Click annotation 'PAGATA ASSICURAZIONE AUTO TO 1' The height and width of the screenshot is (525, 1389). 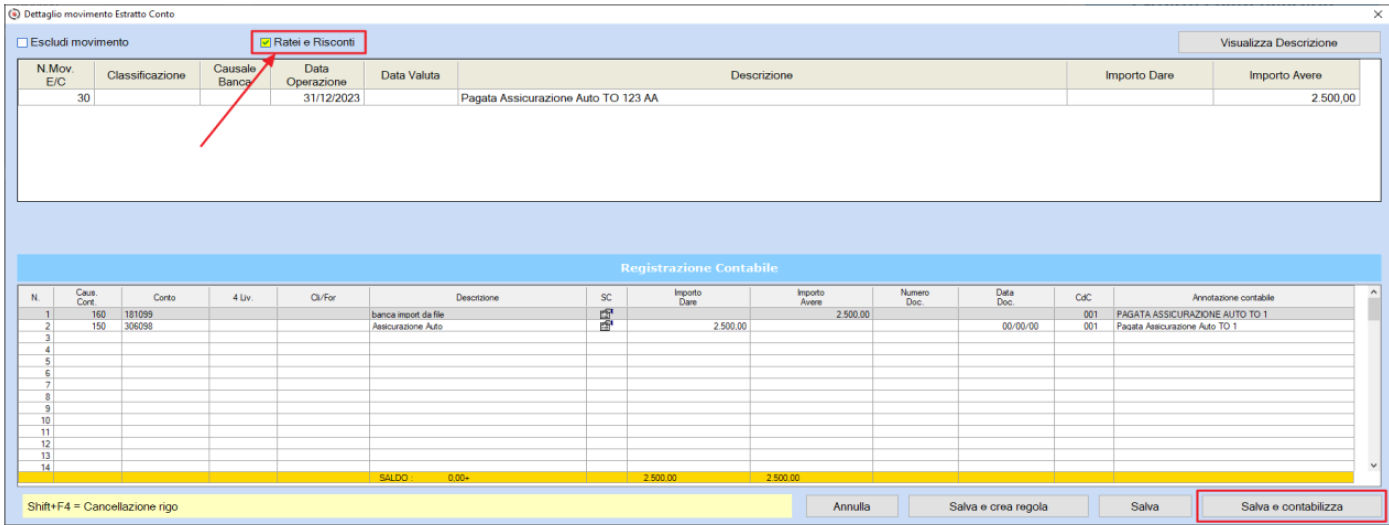click(x=1240, y=314)
